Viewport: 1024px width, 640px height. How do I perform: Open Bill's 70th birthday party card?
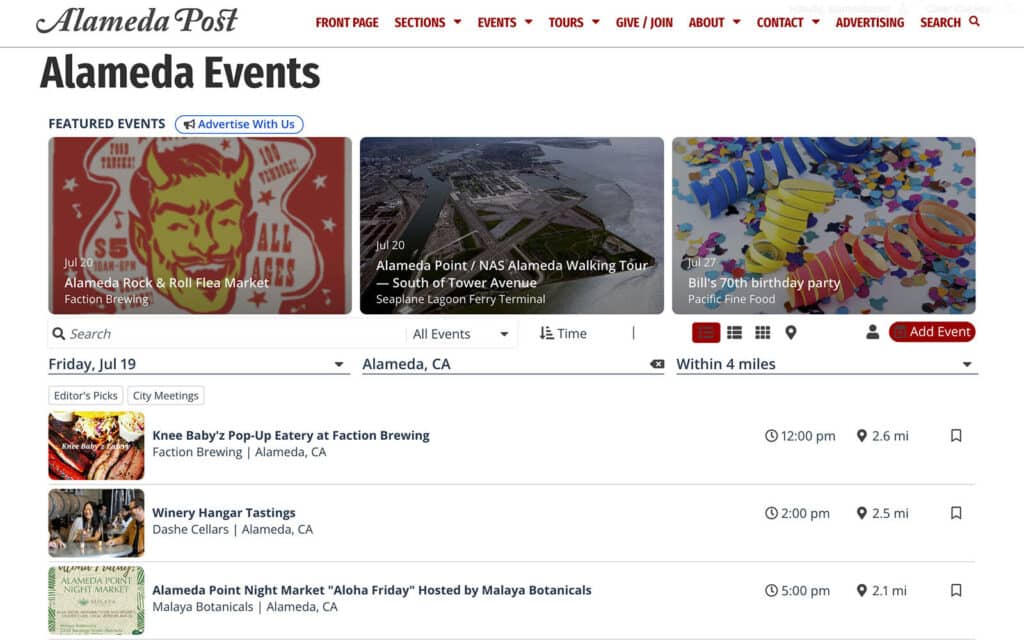coord(824,225)
